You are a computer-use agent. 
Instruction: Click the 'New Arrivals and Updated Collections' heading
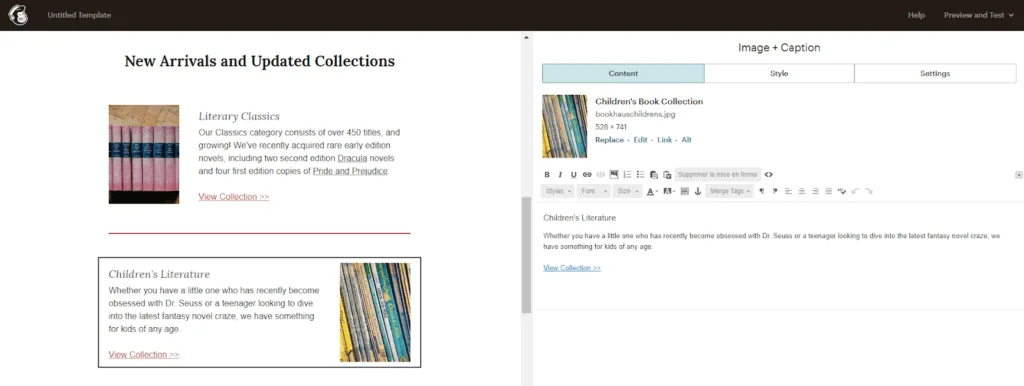pyautogui.click(x=259, y=61)
